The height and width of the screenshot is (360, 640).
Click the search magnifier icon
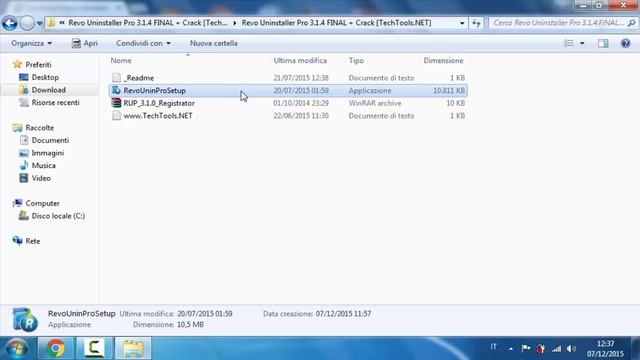point(631,23)
